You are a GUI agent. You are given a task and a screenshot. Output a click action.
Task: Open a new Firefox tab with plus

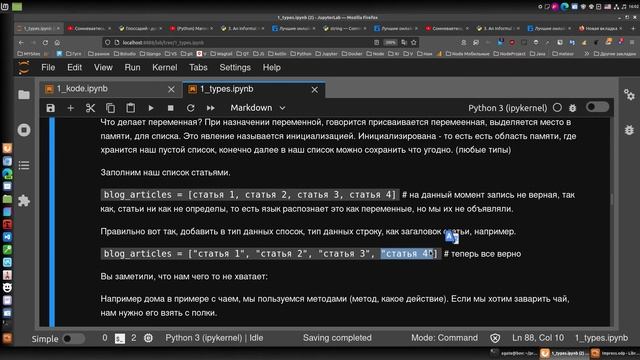(x=633, y=29)
